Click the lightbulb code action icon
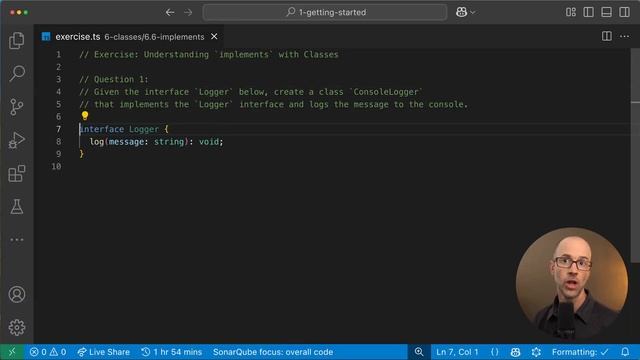The width and height of the screenshot is (640, 360). pos(84,116)
